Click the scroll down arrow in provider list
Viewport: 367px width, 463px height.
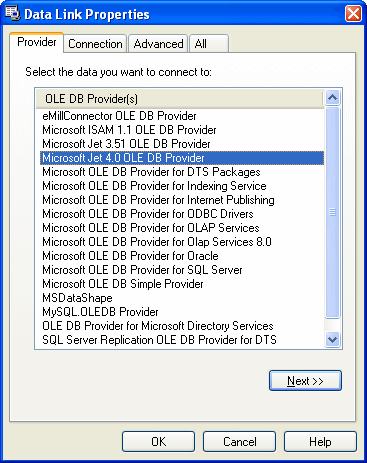point(332,340)
